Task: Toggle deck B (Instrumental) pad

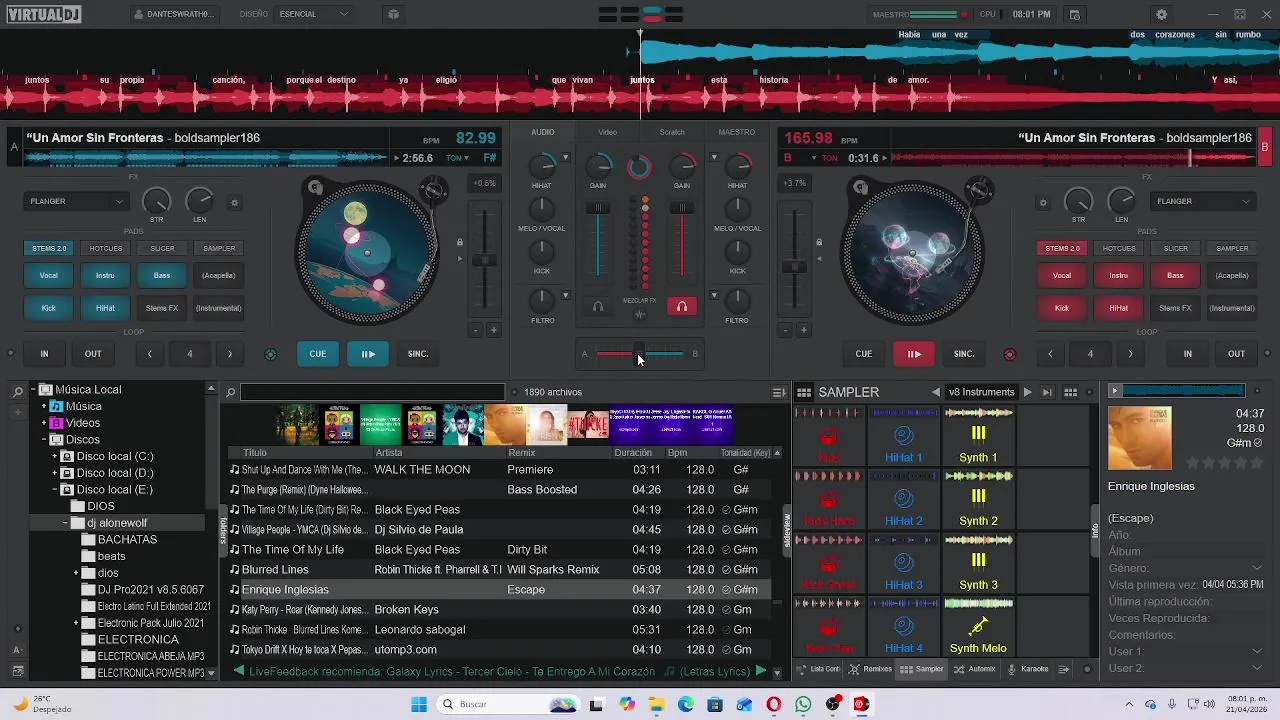Action: [x=1232, y=308]
